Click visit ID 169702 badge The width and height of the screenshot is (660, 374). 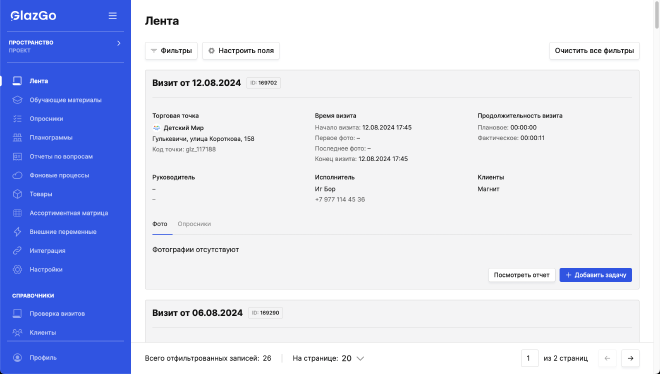pos(263,83)
